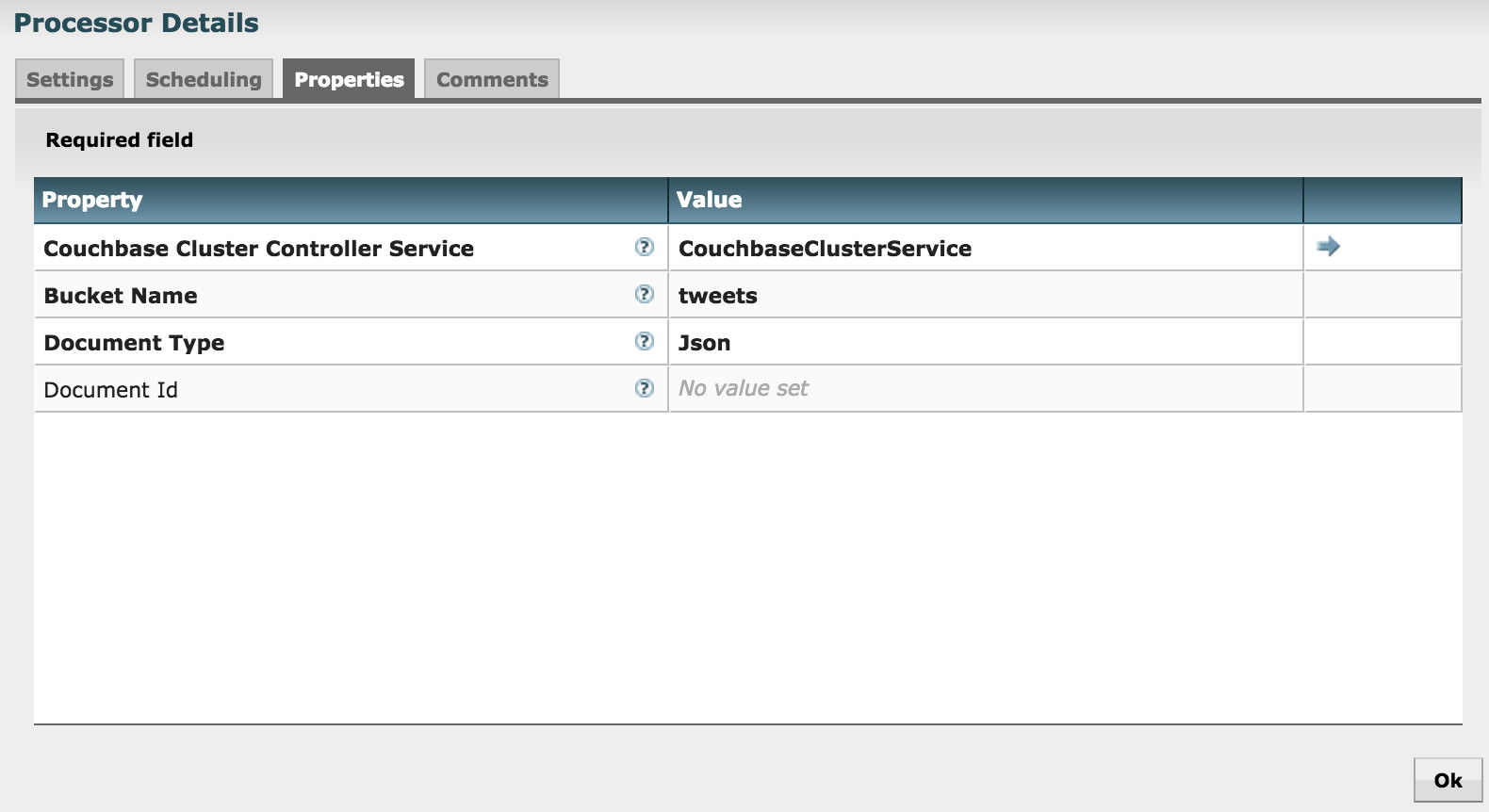This screenshot has height=812, width=1489.
Task: Edit the tweets bucket value
Action: [986, 295]
